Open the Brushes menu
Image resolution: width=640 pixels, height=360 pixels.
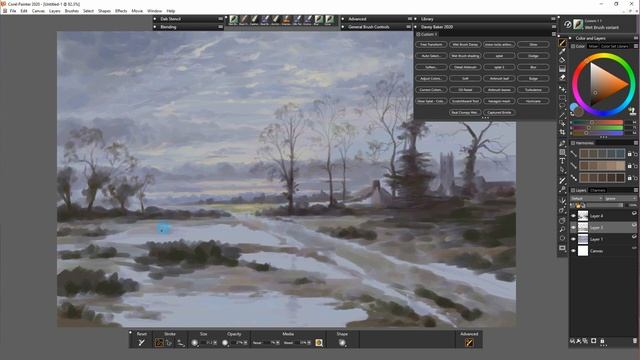72,11
